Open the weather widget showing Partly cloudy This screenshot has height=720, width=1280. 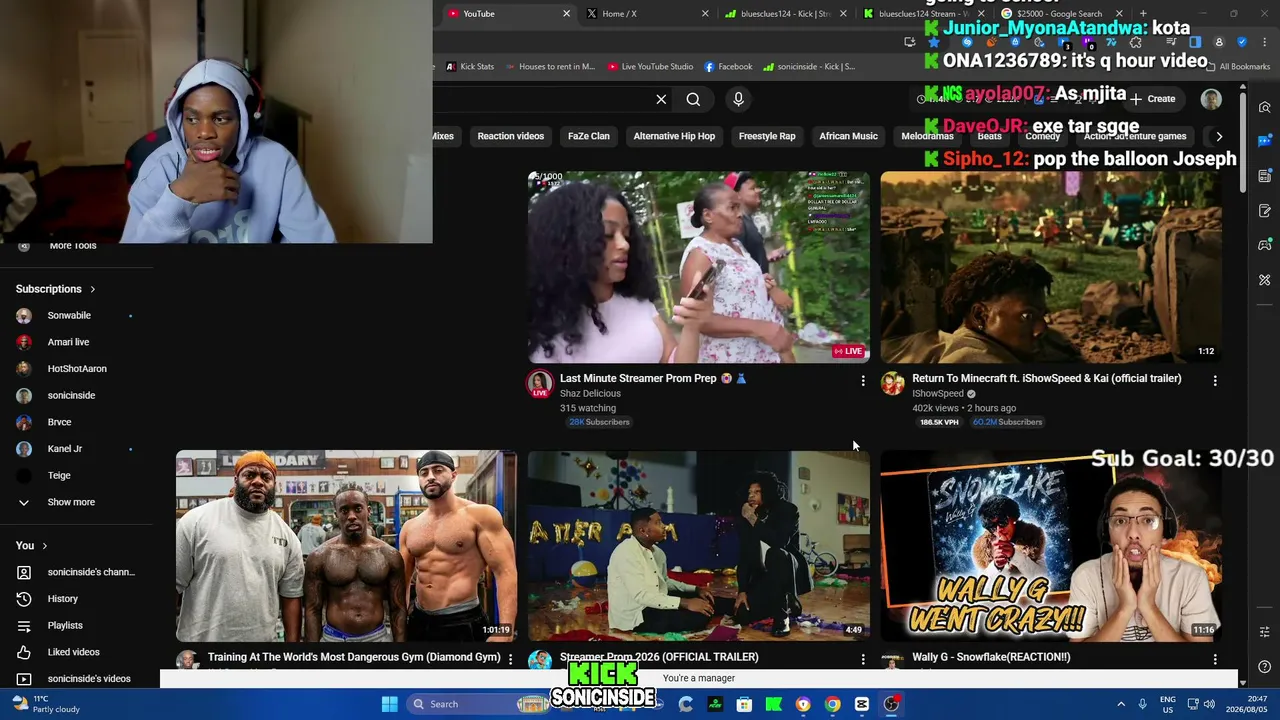(46, 704)
